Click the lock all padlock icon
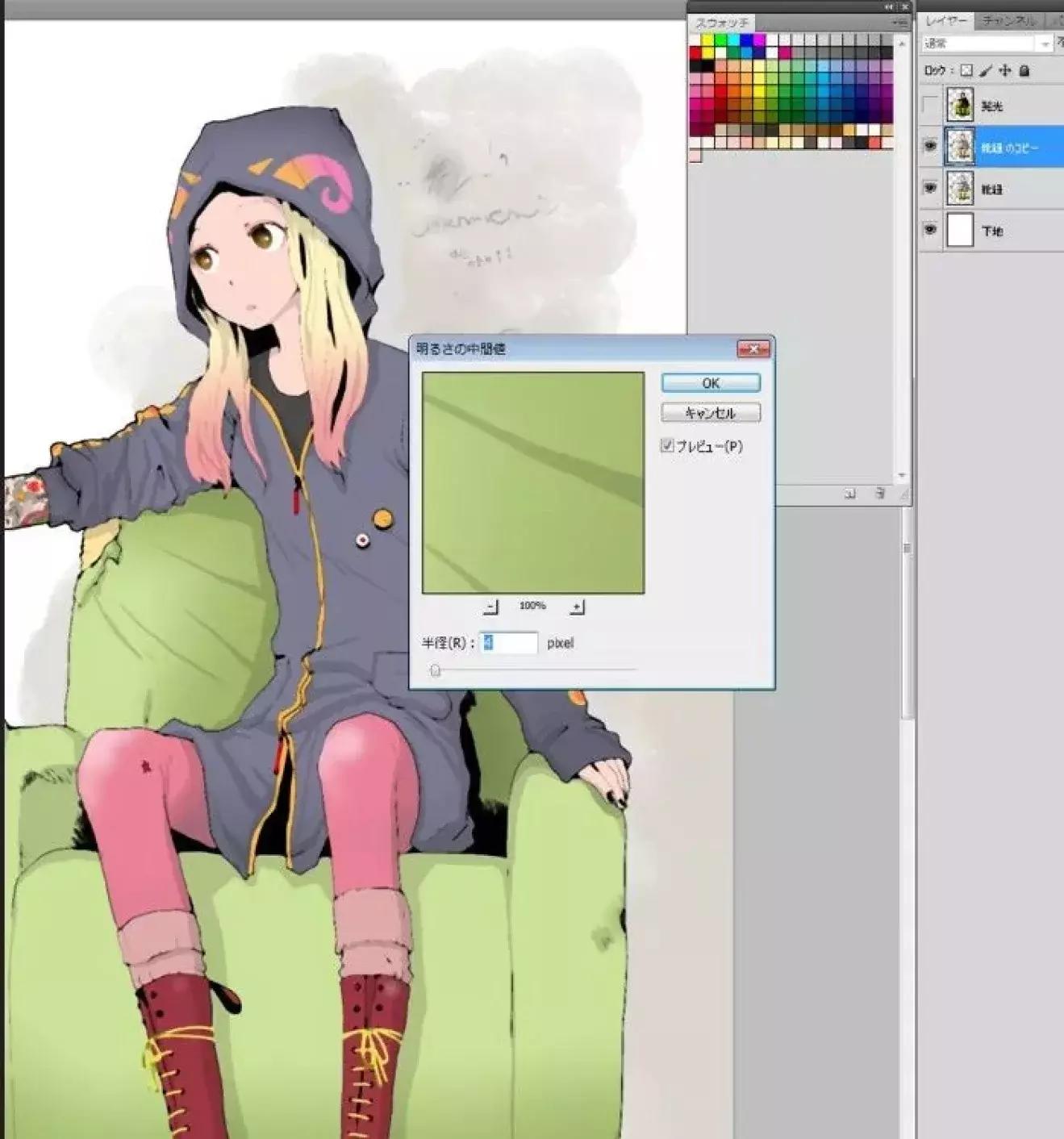Image resolution: width=1064 pixels, height=1139 pixels. click(1024, 71)
